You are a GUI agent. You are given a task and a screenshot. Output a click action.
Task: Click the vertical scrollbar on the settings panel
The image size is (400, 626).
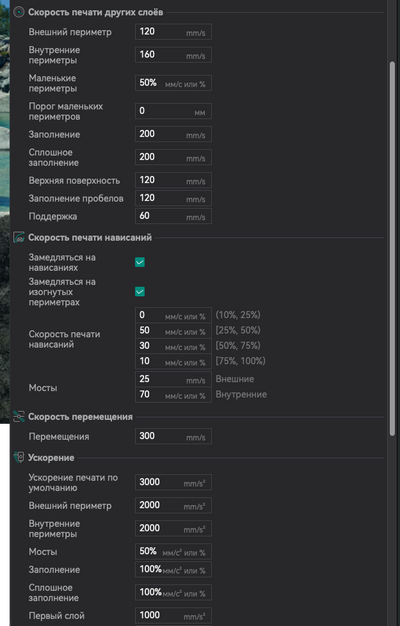392,248
